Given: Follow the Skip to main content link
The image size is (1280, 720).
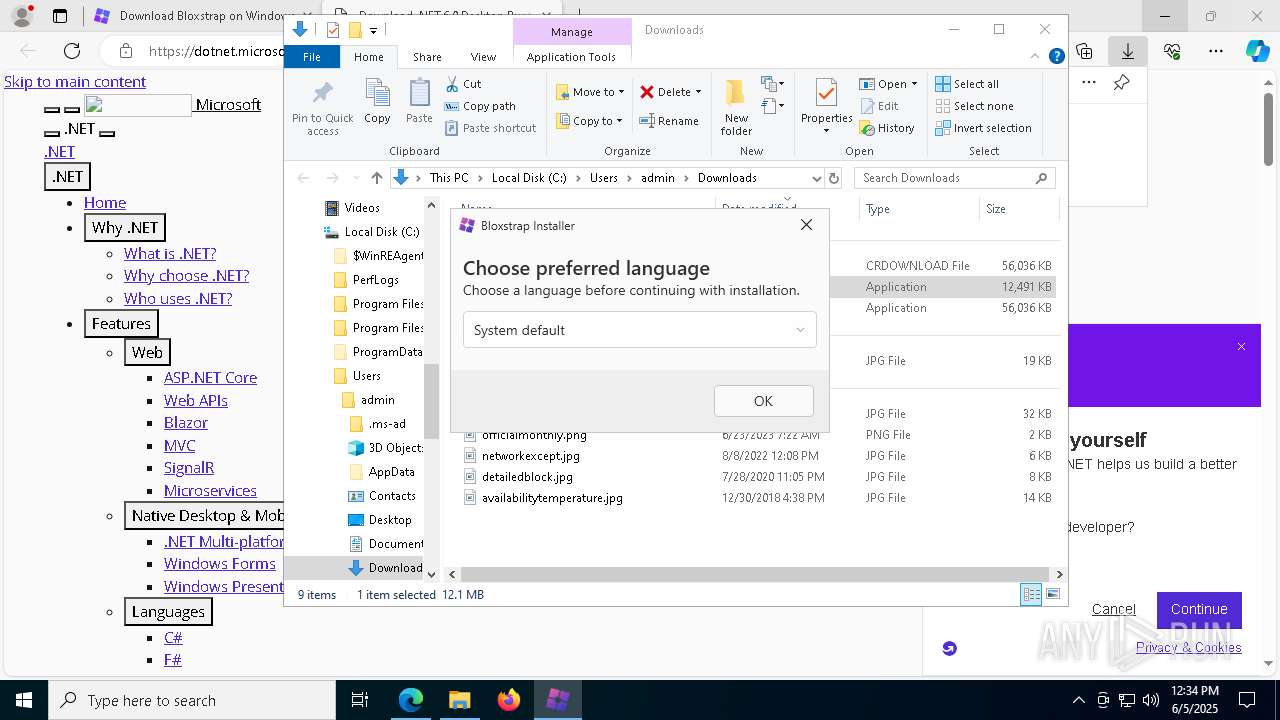Looking at the screenshot, I should coord(75,82).
